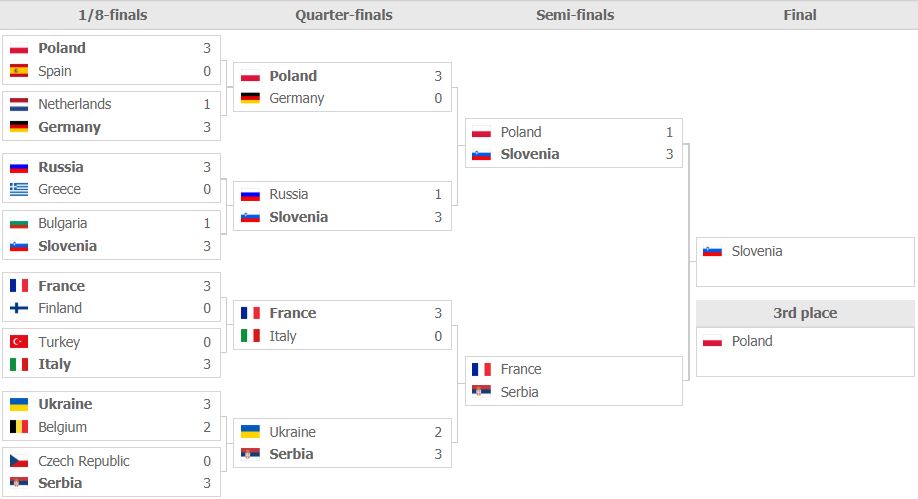Click the Finland flag icon
The image size is (918, 499).
[x=19, y=308]
